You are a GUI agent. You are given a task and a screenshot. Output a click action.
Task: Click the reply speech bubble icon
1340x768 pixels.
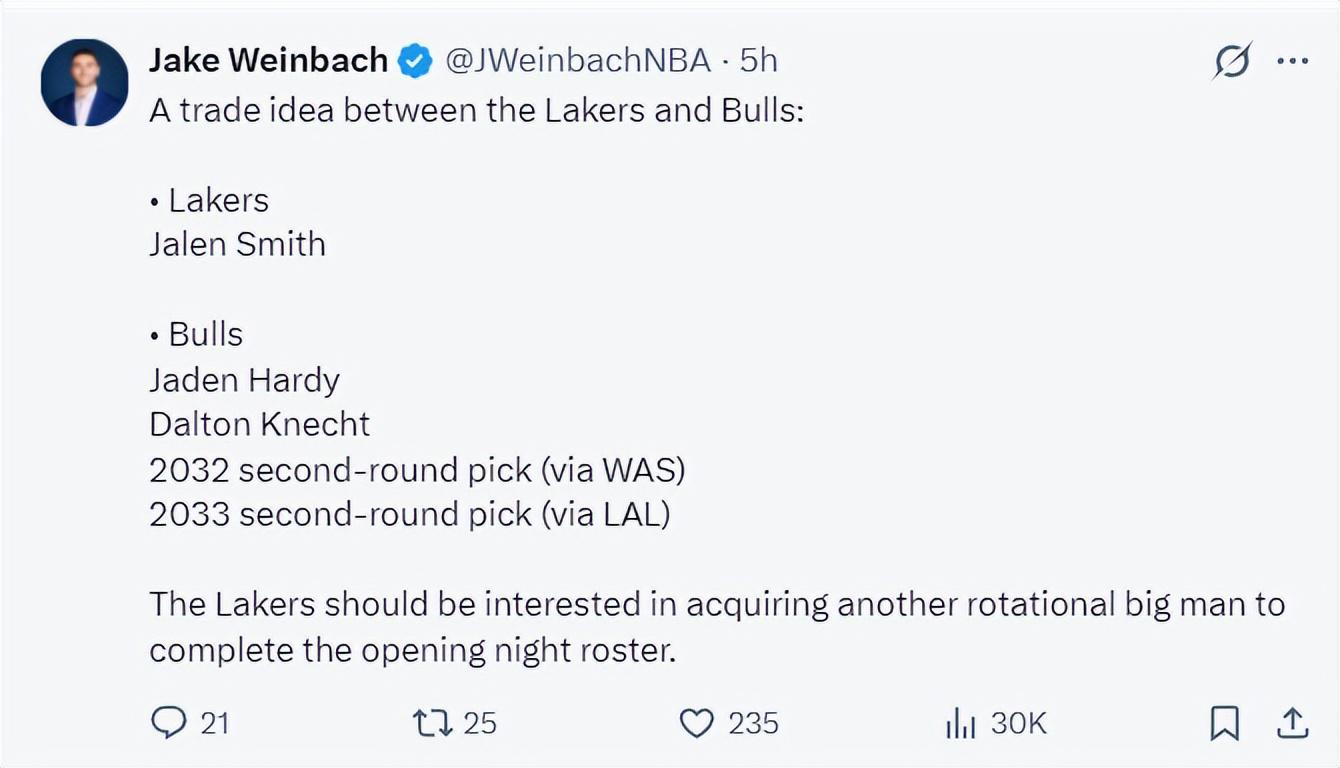click(x=168, y=723)
